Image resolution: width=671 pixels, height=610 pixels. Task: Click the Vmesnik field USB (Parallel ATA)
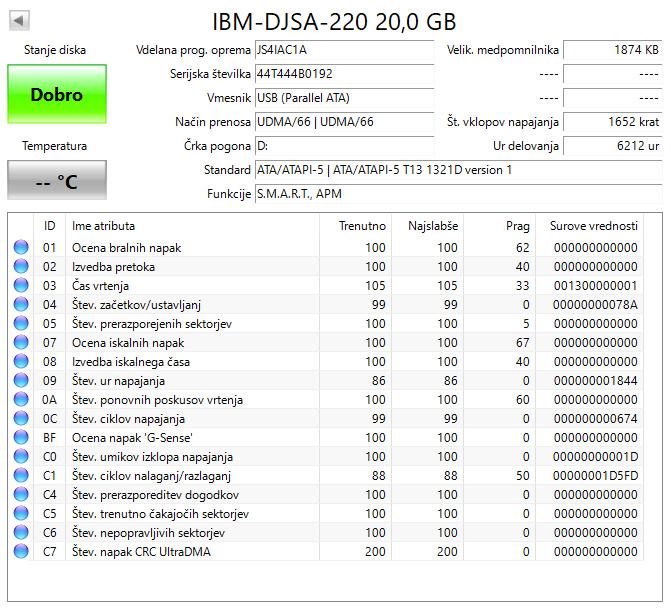(343, 98)
